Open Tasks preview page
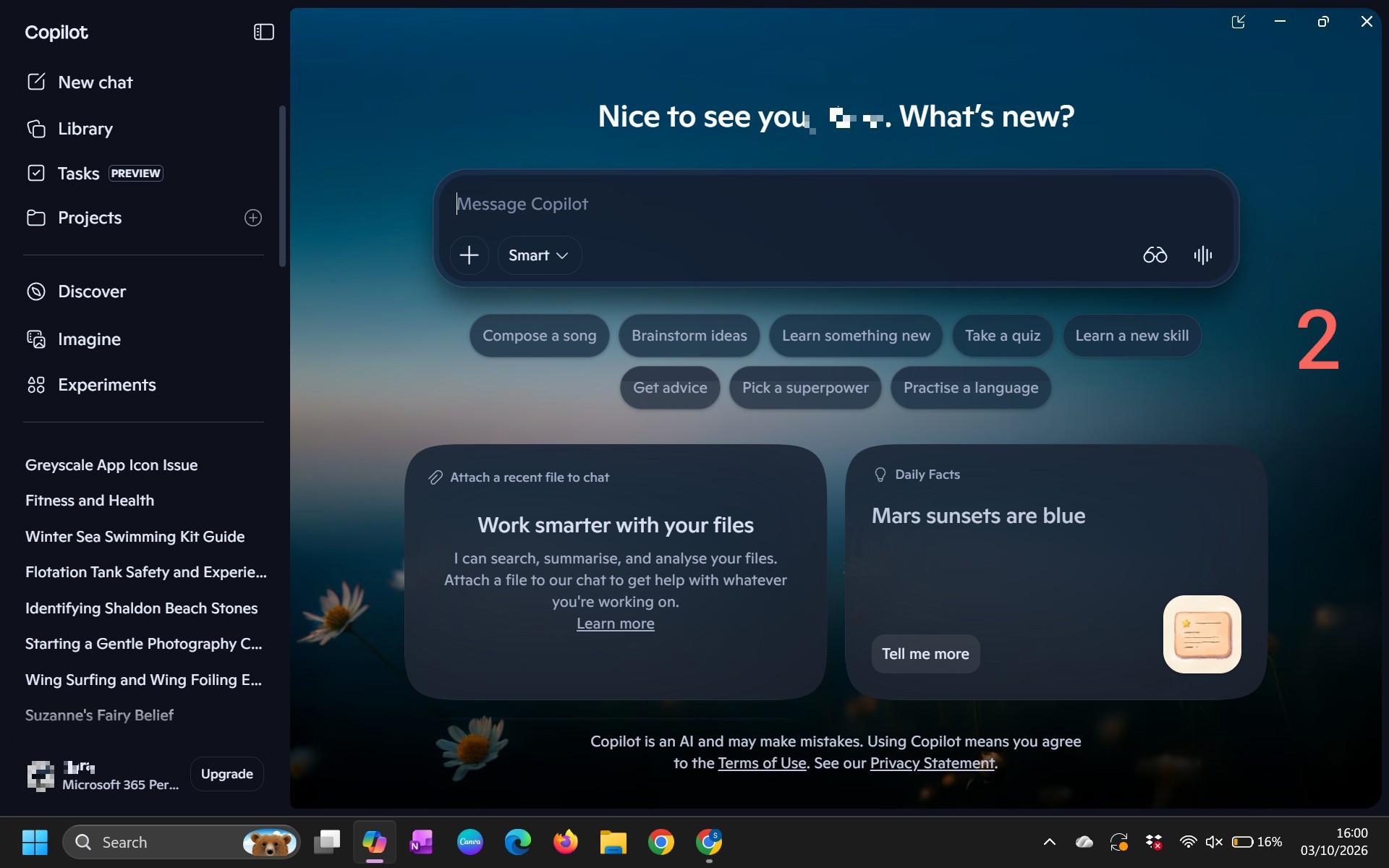Image resolution: width=1389 pixels, height=868 pixels. 94,174
